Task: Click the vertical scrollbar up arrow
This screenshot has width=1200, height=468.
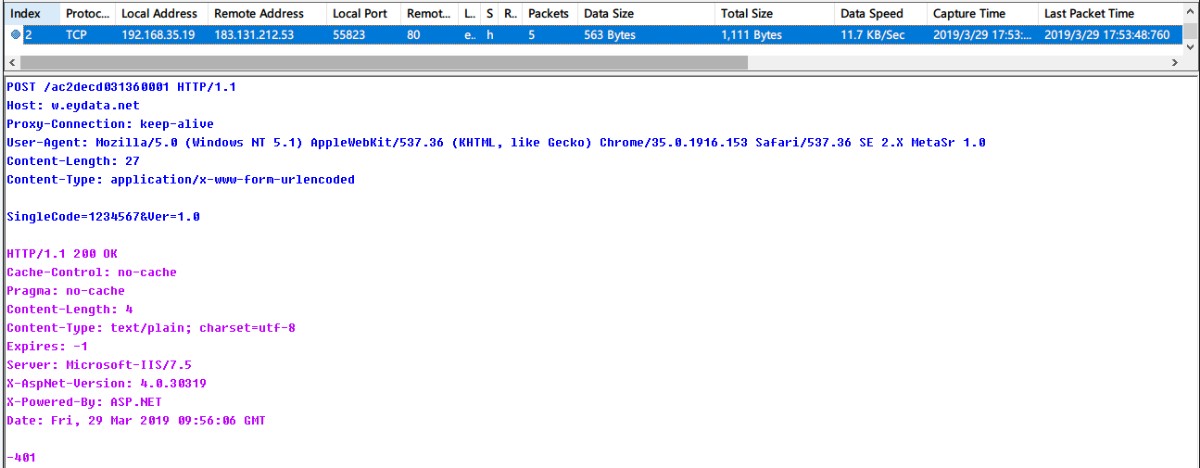Action: point(1190,12)
